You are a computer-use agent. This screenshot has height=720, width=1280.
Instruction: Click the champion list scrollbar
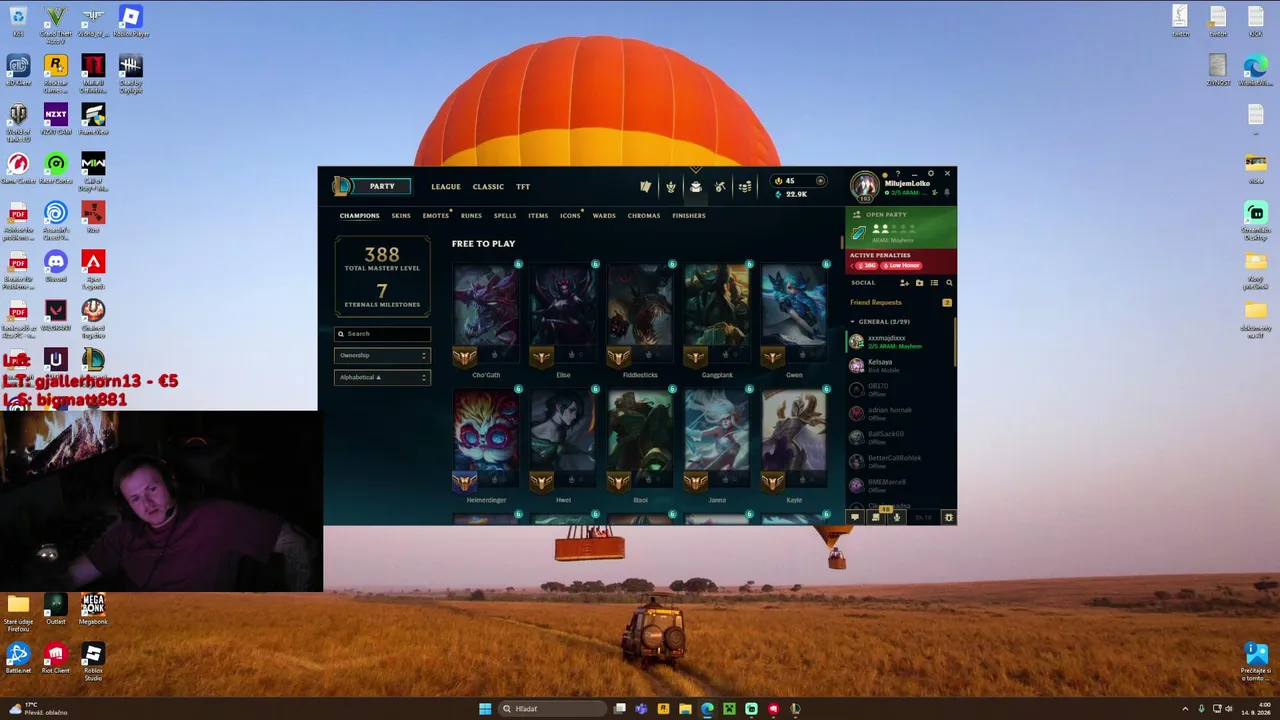coord(842,242)
